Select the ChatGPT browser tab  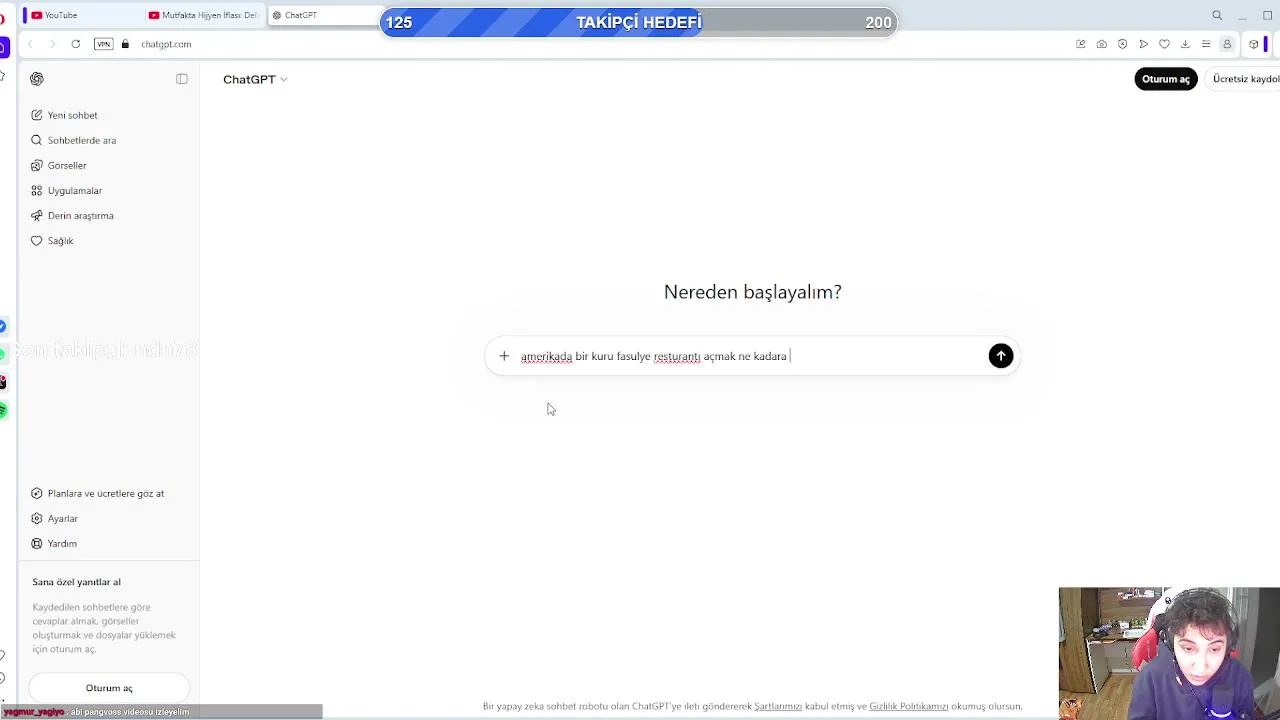pos(325,15)
